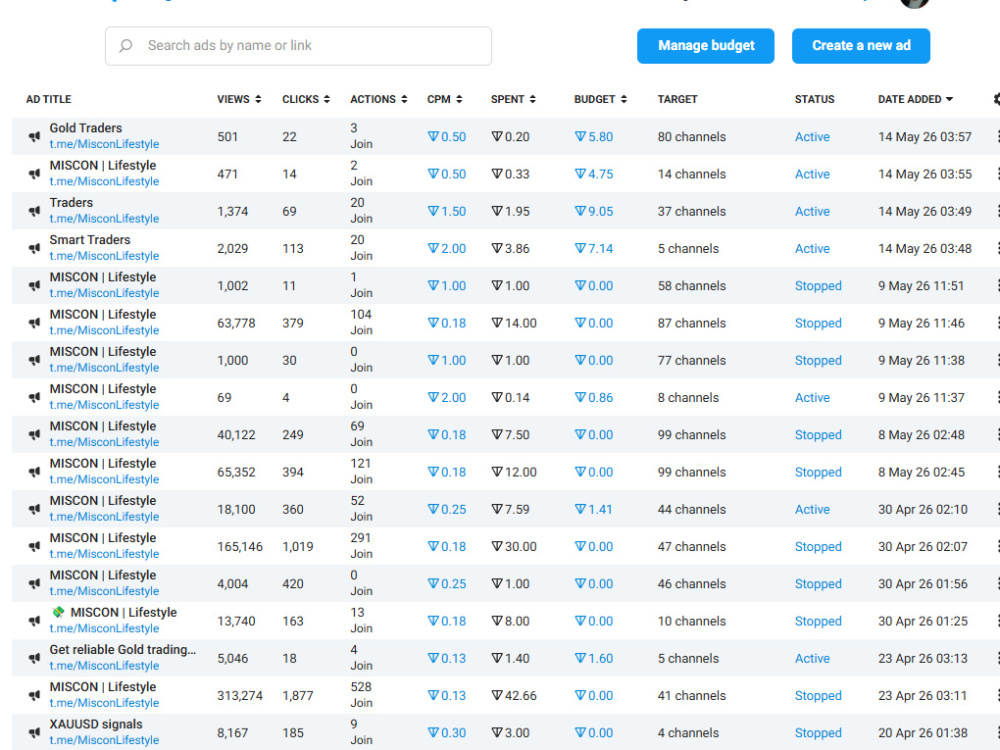Open the XAUUSD signals ad title
Image resolution: width=1000 pixels, height=750 pixels.
pos(96,724)
